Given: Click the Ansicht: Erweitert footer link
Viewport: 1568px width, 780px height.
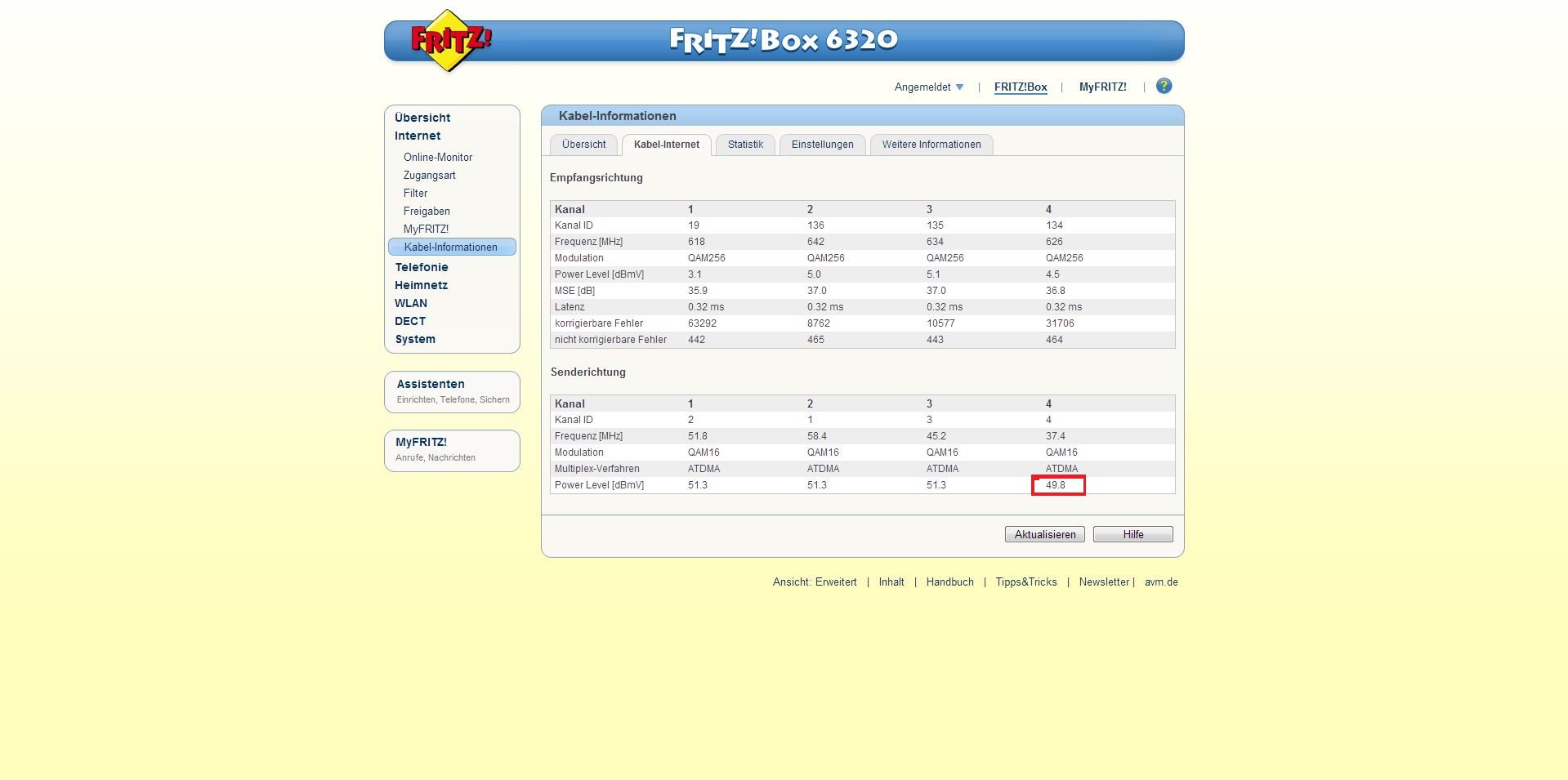Looking at the screenshot, I should pyautogui.click(x=815, y=582).
